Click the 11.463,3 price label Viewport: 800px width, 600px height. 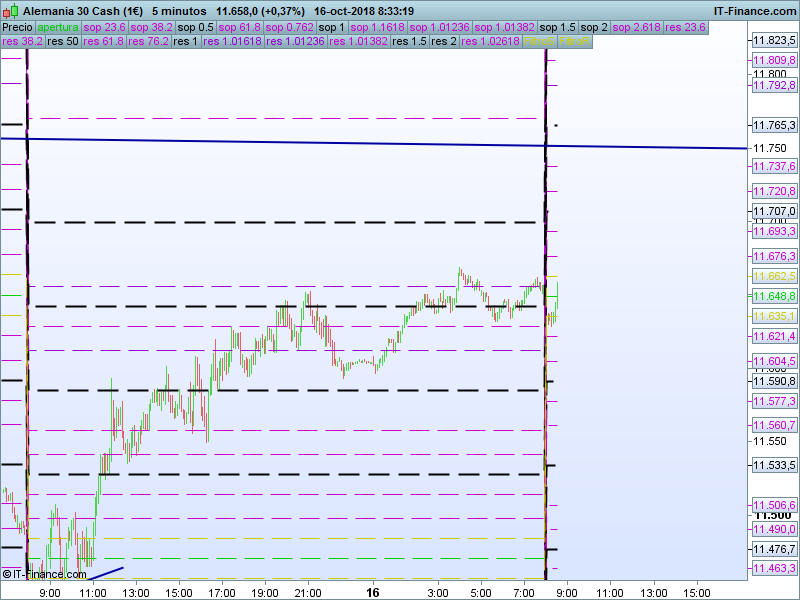tap(774, 568)
